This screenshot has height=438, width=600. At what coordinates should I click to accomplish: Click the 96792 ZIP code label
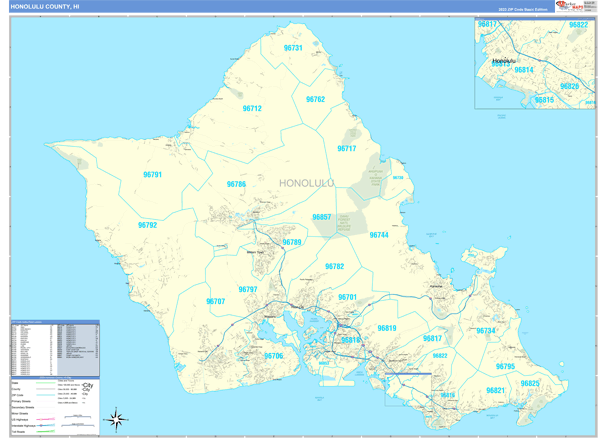pos(147,226)
